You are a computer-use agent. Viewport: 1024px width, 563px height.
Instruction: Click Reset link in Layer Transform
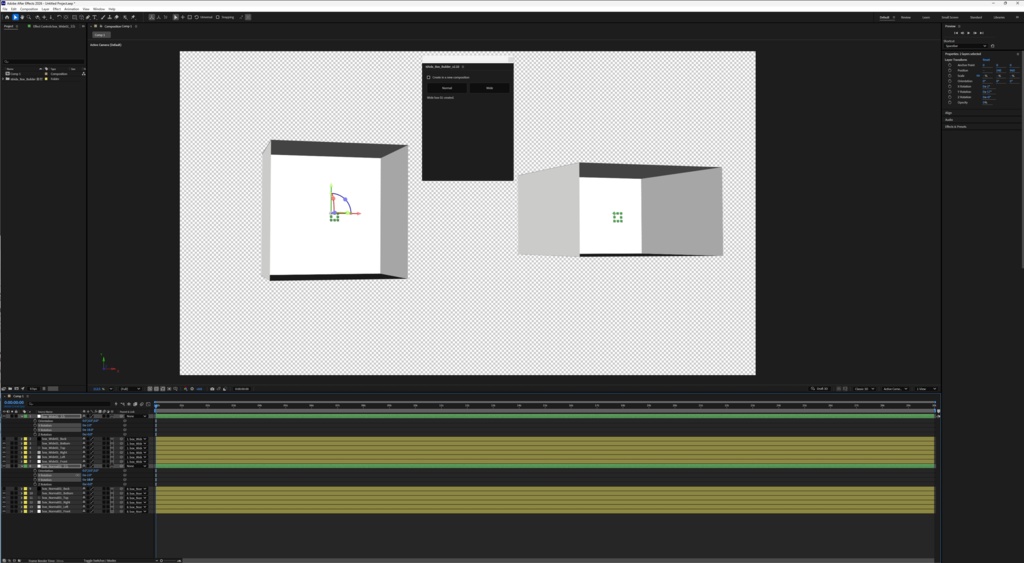986,59
